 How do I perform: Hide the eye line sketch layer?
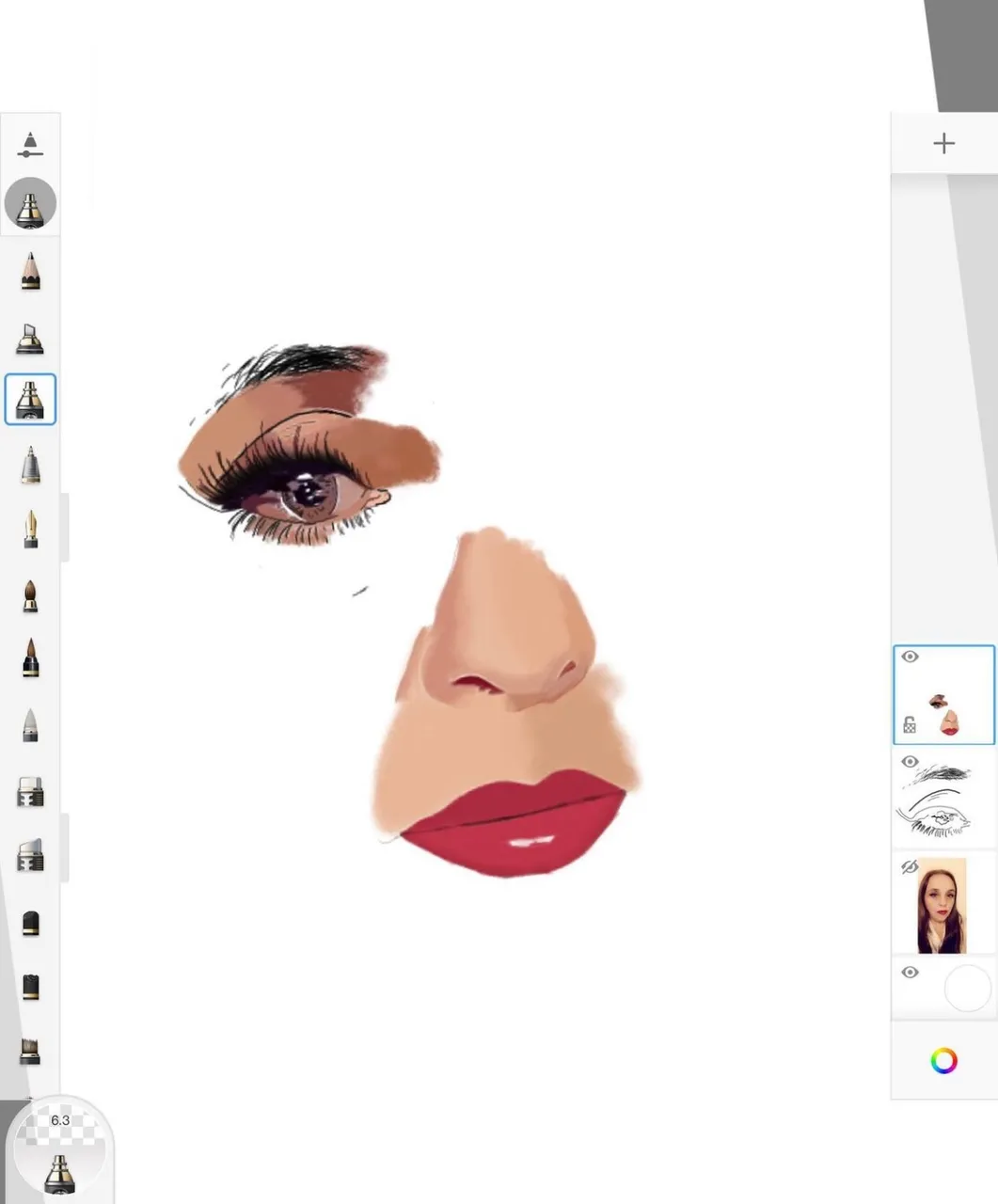(910, 761)
